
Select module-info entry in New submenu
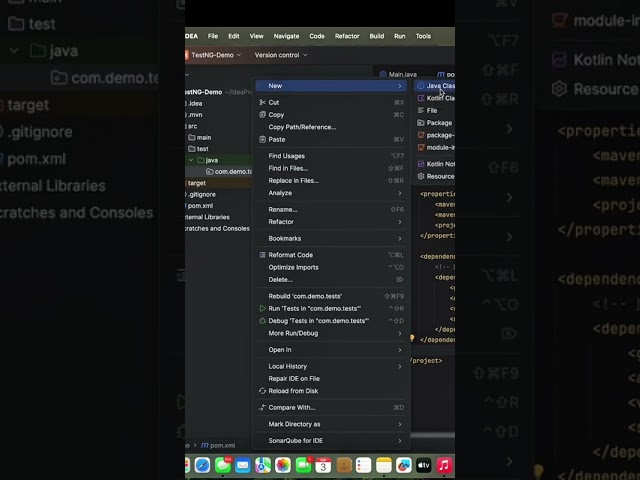[x=435, y=147]
